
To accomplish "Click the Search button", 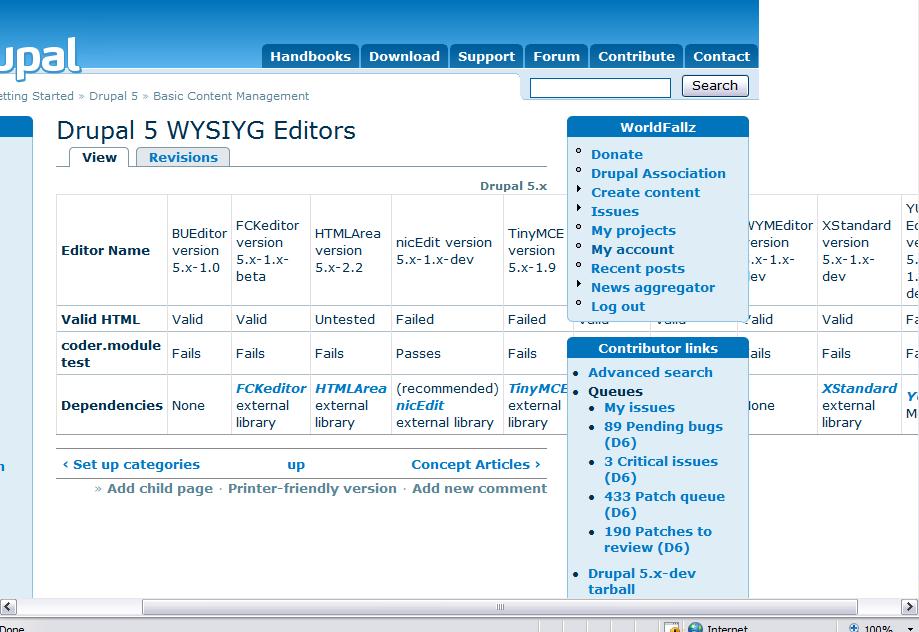I will (715, 86).
